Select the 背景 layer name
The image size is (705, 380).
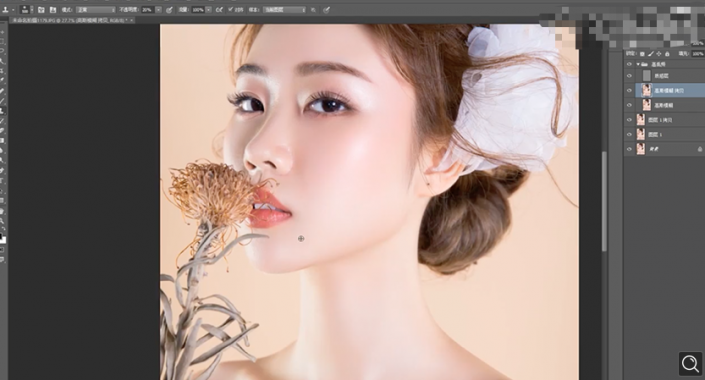coord(654,149)
